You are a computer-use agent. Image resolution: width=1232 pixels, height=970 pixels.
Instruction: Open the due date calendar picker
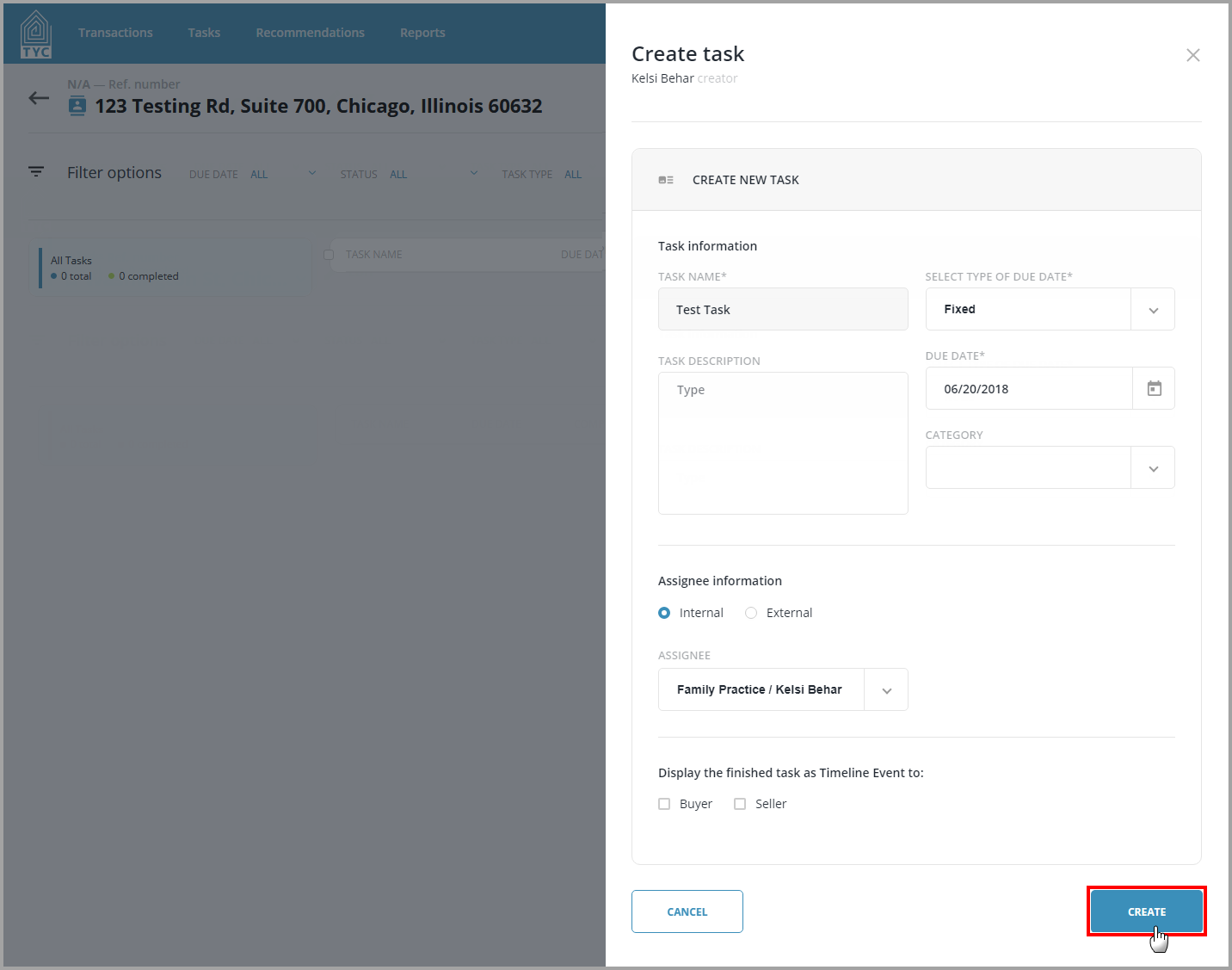click(x=1154, y=388)
